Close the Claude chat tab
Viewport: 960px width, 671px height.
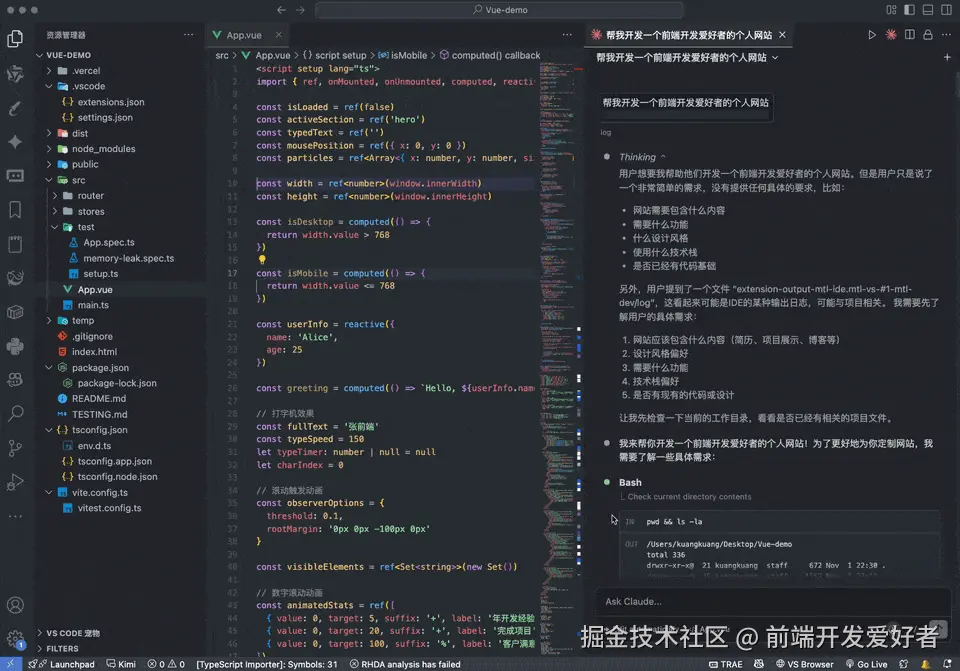pos(782,35)
